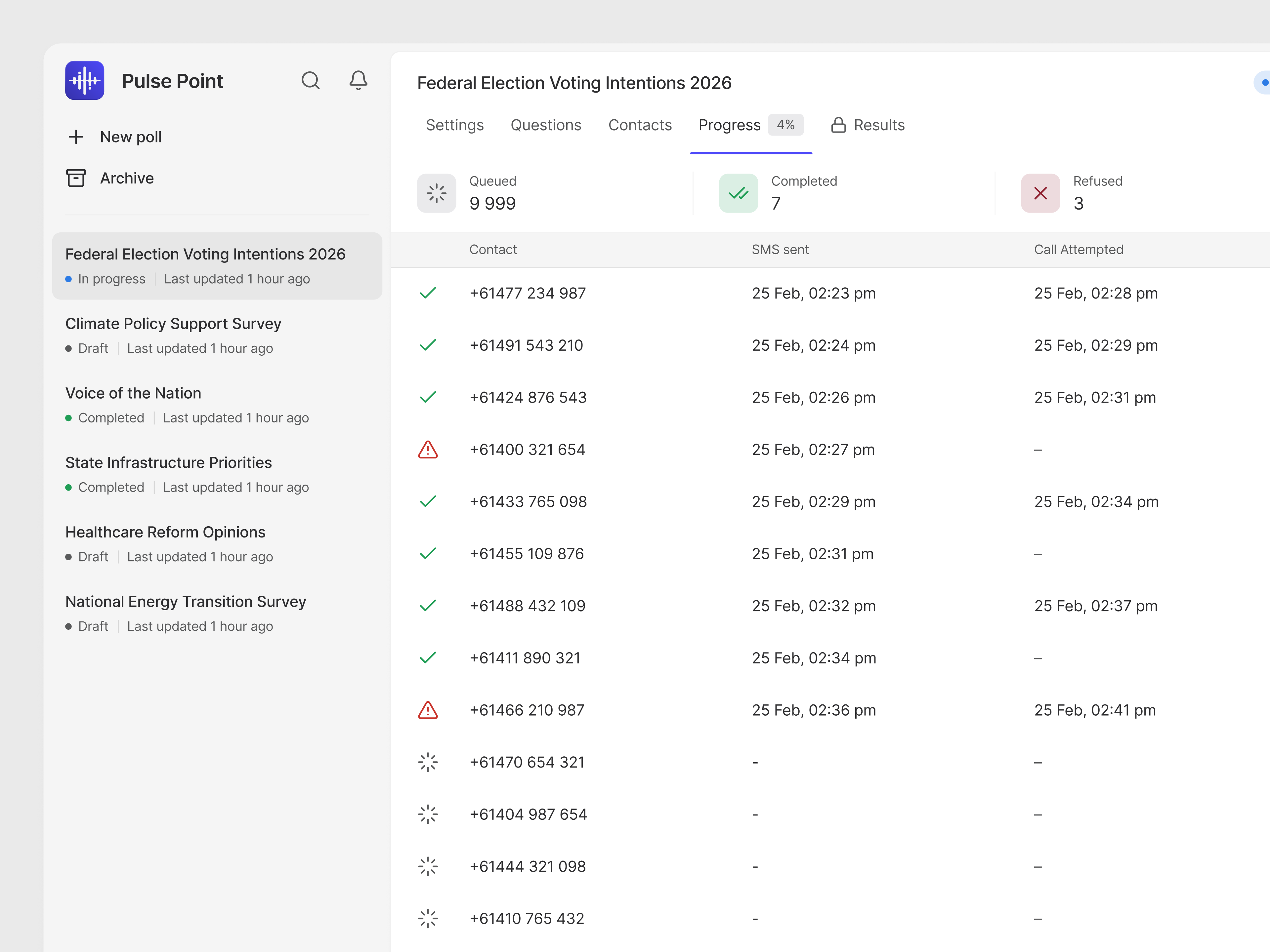Viewport: 1270px width, 952px height.
Task: Click the Contact column header
Action: pos(493,250)
